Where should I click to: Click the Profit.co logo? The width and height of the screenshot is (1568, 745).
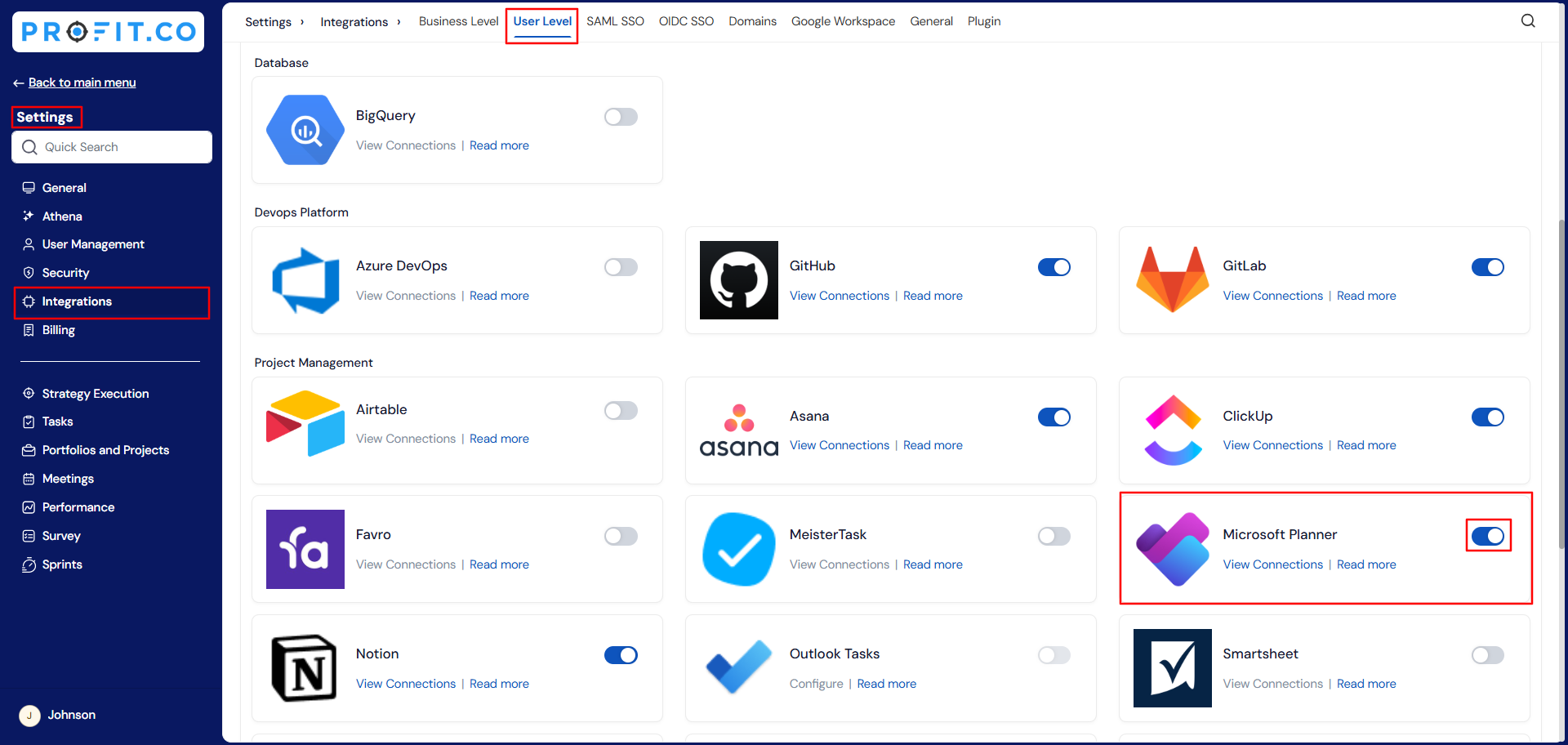tap(109, 32)
